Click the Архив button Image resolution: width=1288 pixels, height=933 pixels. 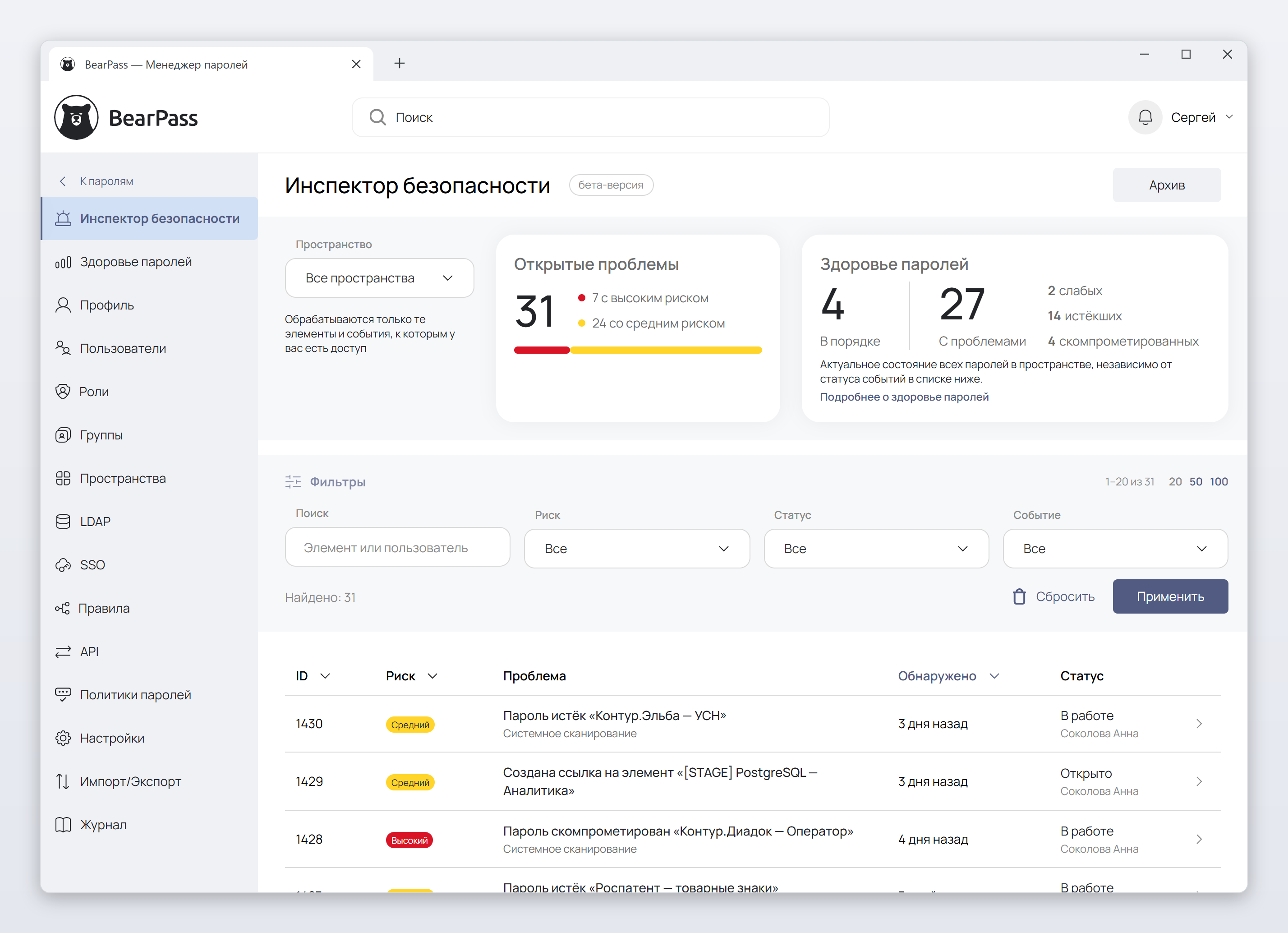tap(1167, 185)
